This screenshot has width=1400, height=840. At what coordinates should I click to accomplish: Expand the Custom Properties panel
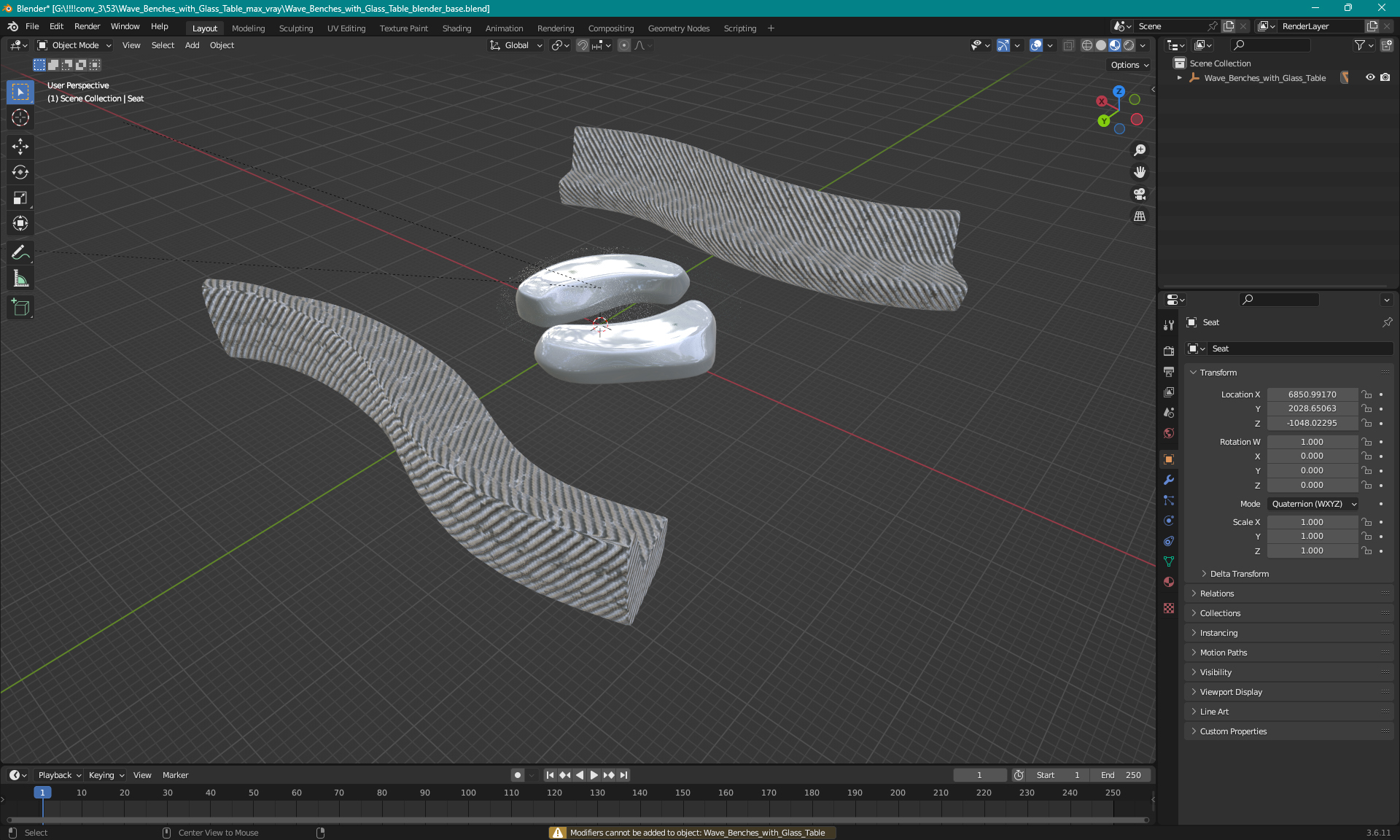[x=1233, y=731]
